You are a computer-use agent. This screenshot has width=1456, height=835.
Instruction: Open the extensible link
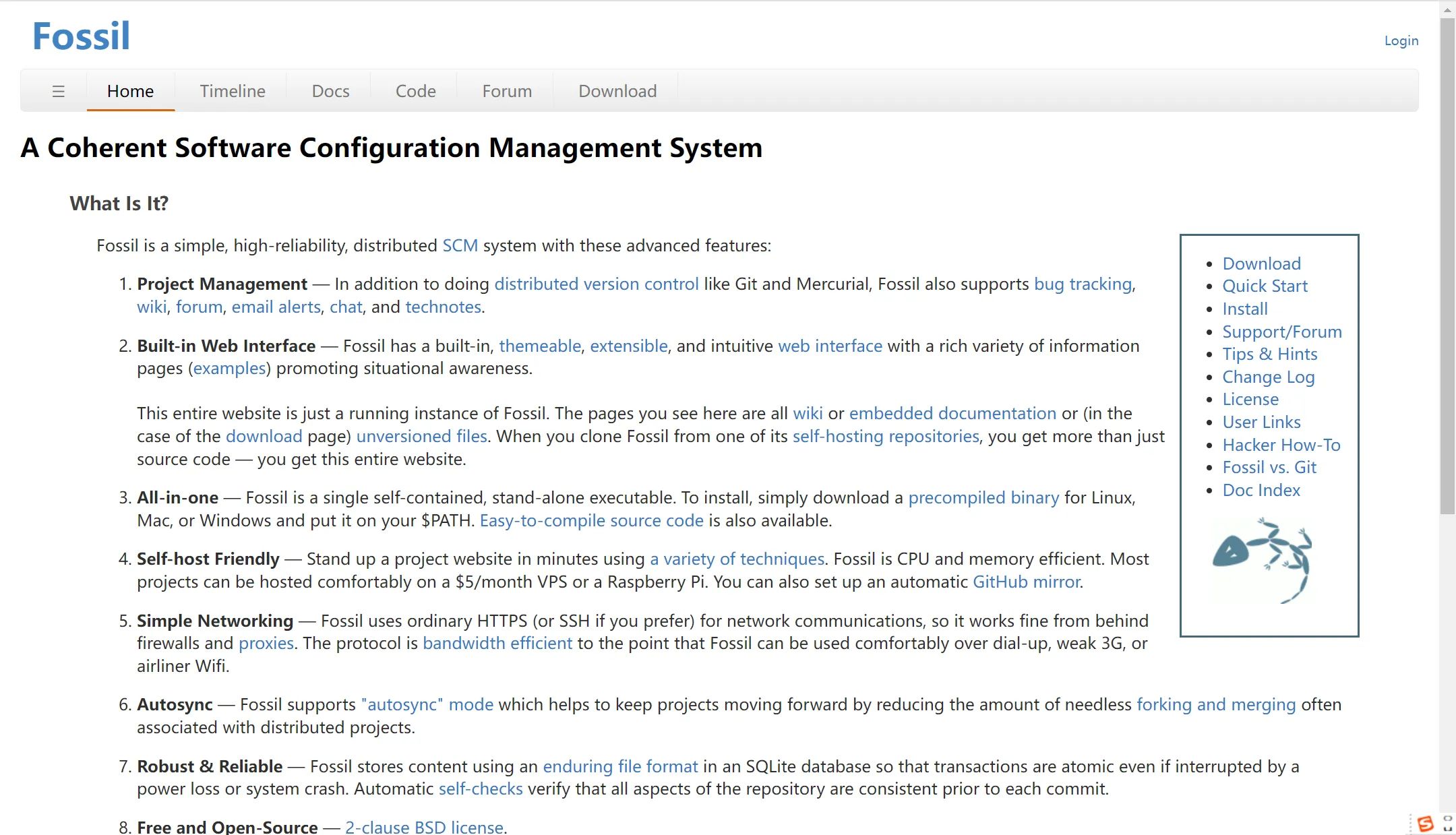[x=628, y=346]
